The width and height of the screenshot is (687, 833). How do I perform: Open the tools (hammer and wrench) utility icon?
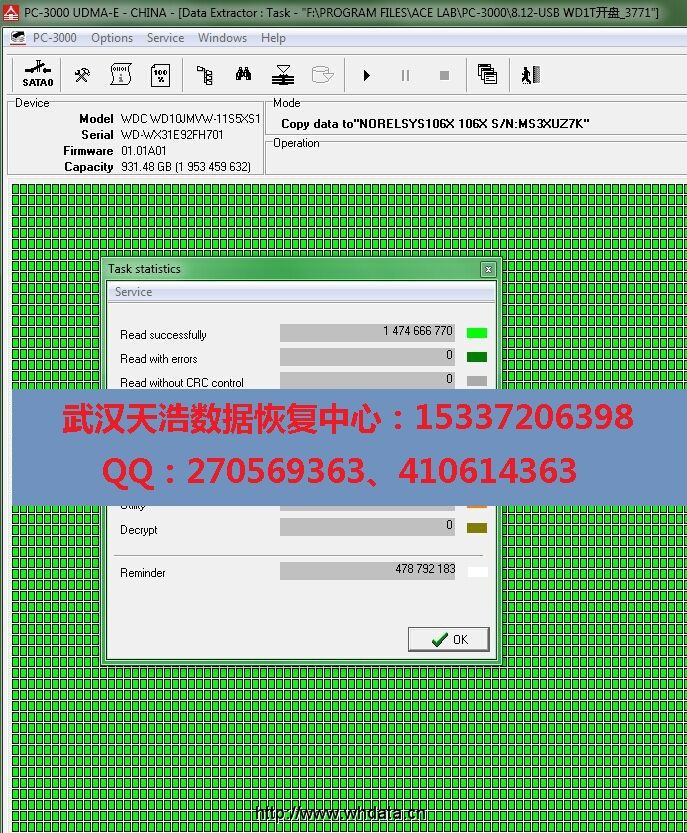pos(83,75)
